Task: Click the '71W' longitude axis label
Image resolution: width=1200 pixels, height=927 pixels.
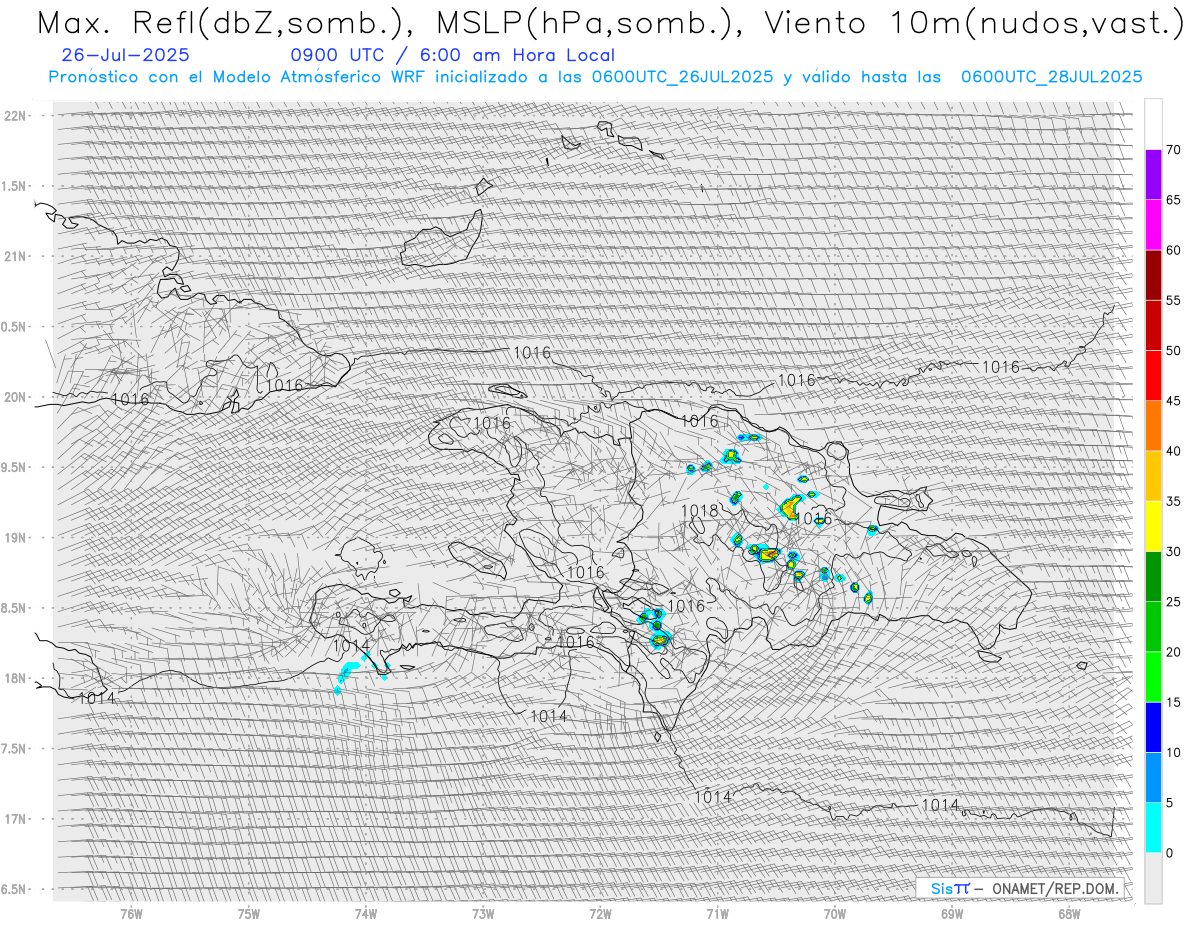Action: click(717, 913)
